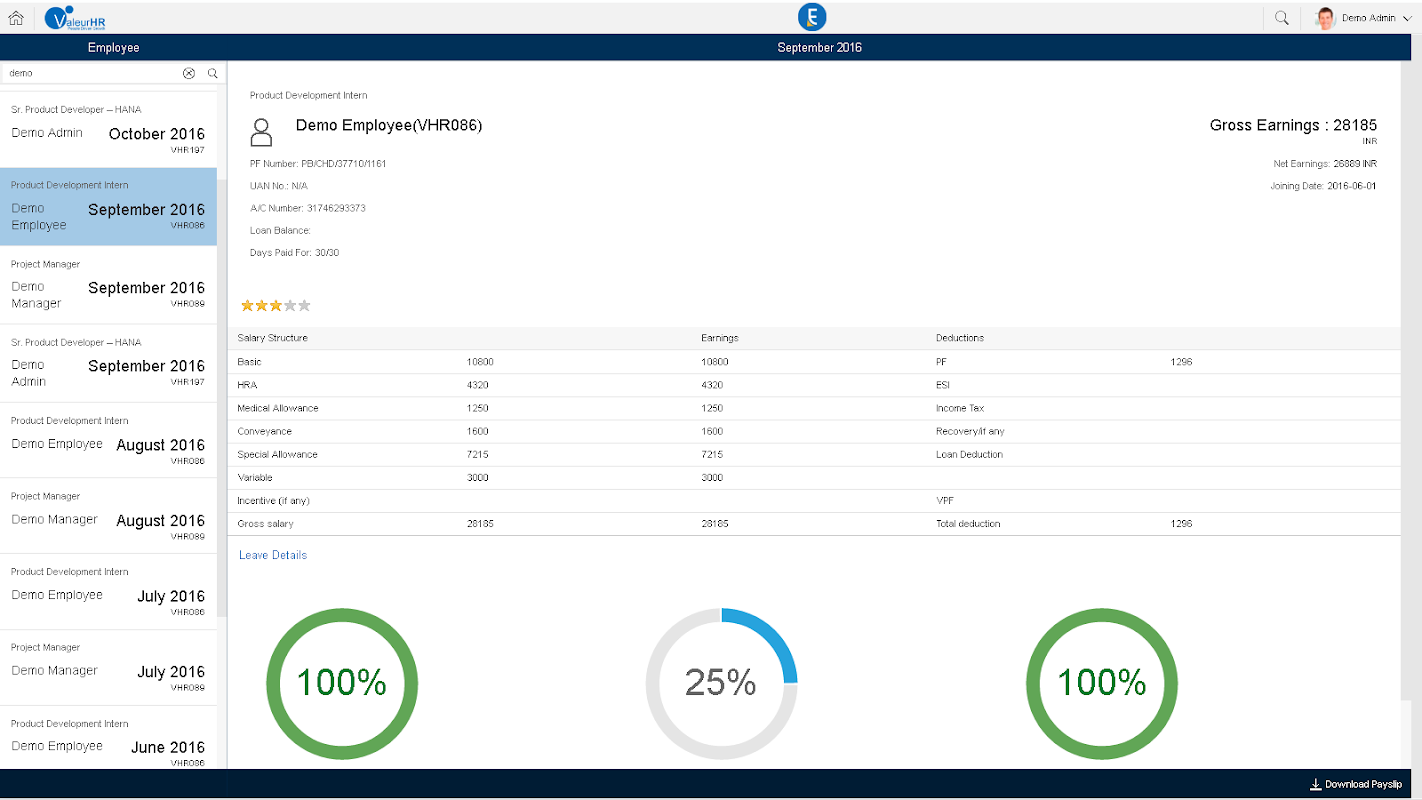
Task: Click the Demo Admin avatar picture
Action: point(1325,18)
